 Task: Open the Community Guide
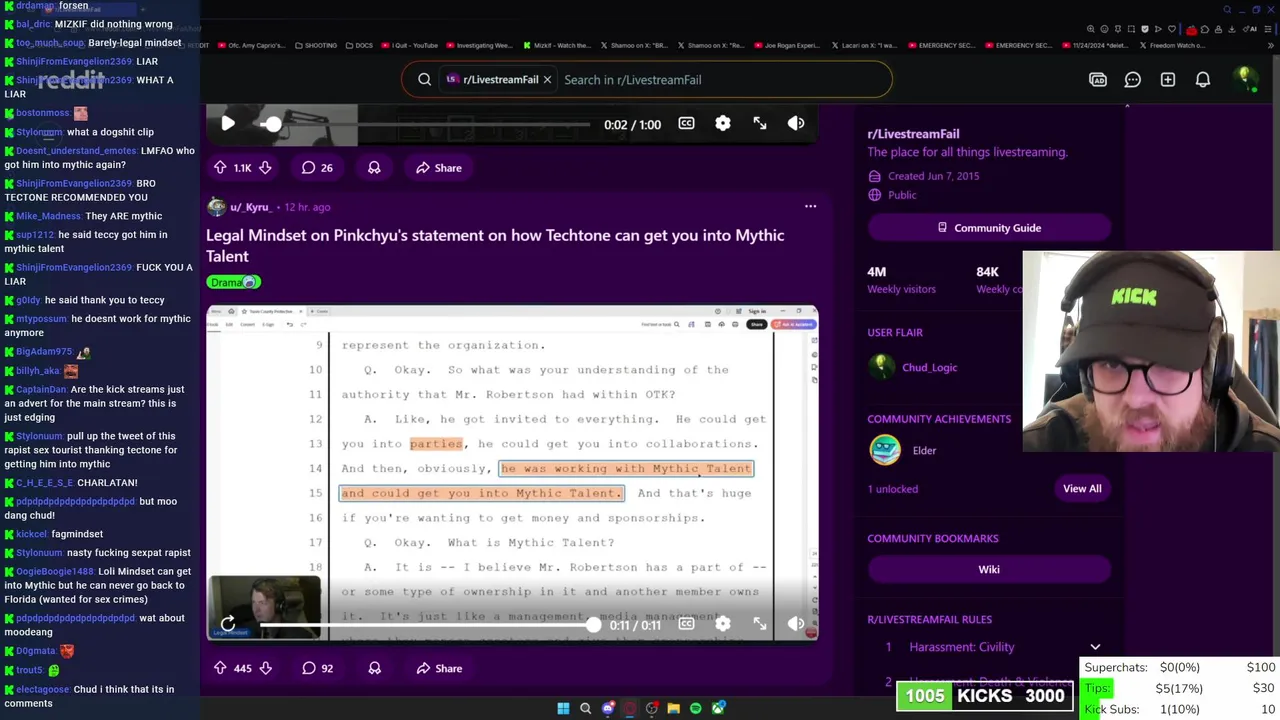coord(989,228)
